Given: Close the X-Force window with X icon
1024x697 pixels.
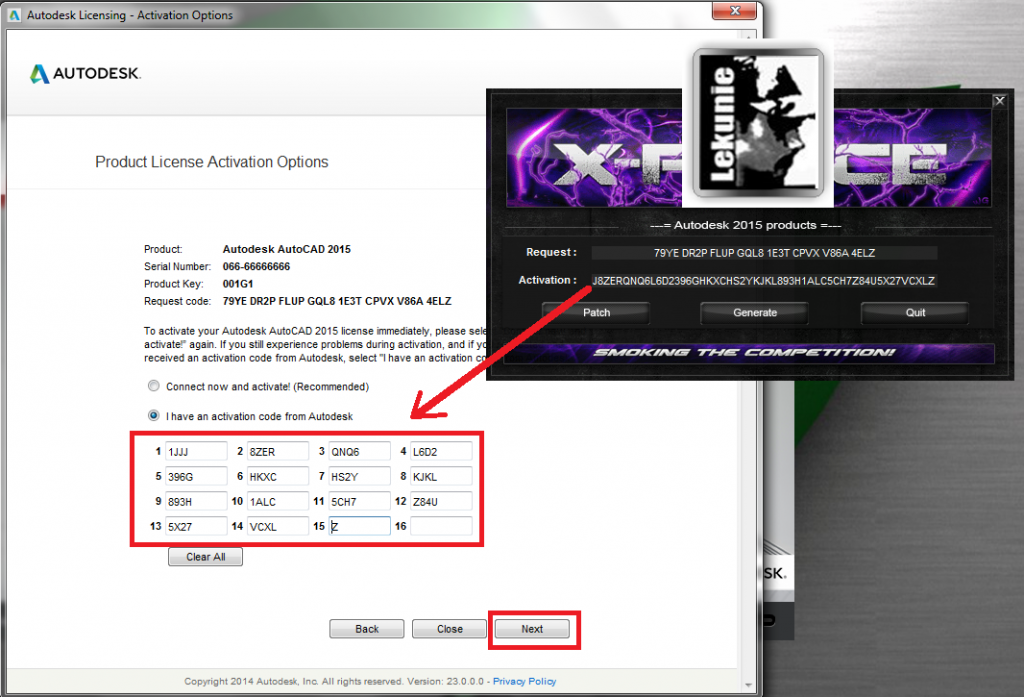Looking at the screenshot, I should tap(999, 101).
